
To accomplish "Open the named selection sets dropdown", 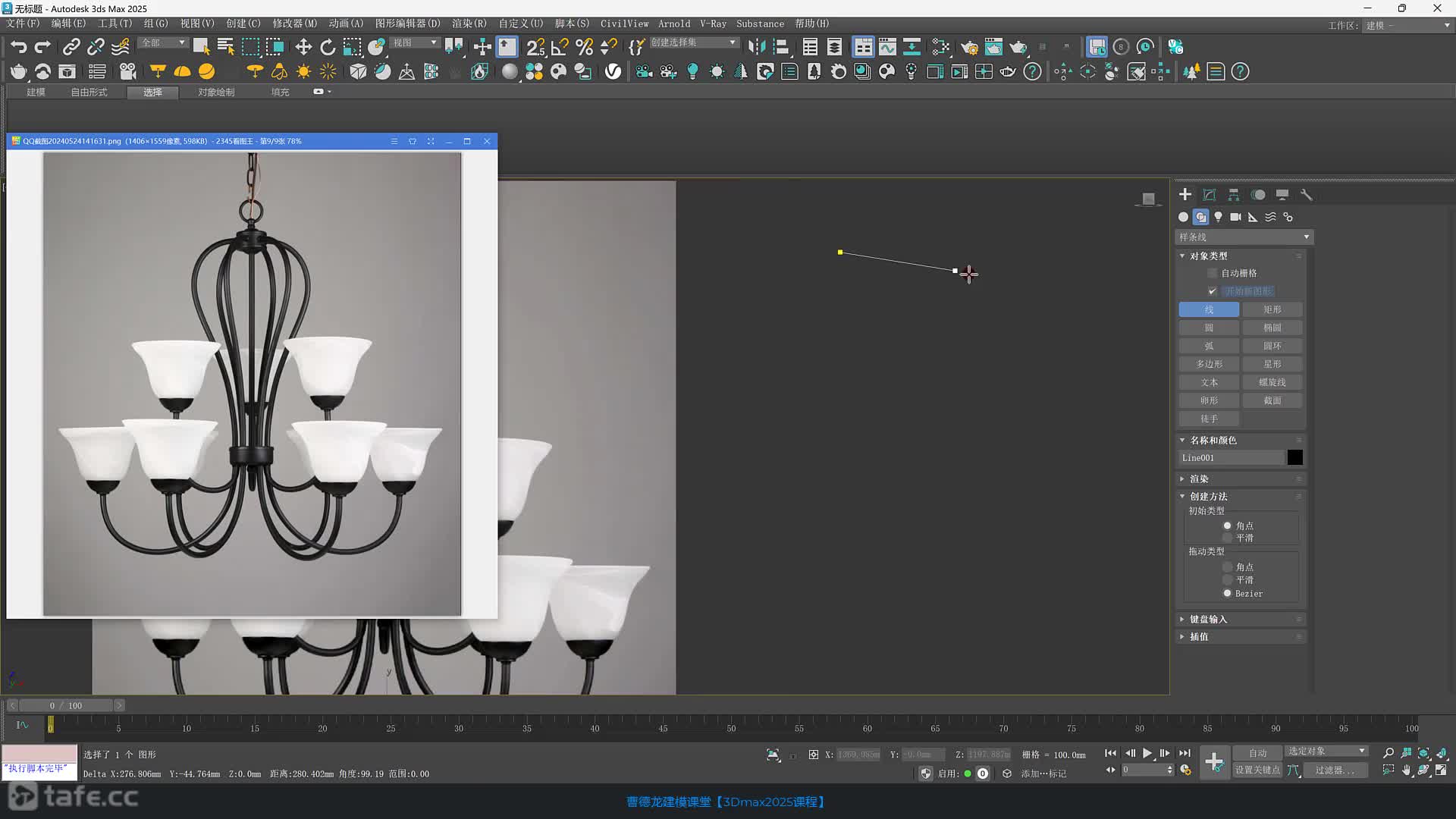I will 693,42.
